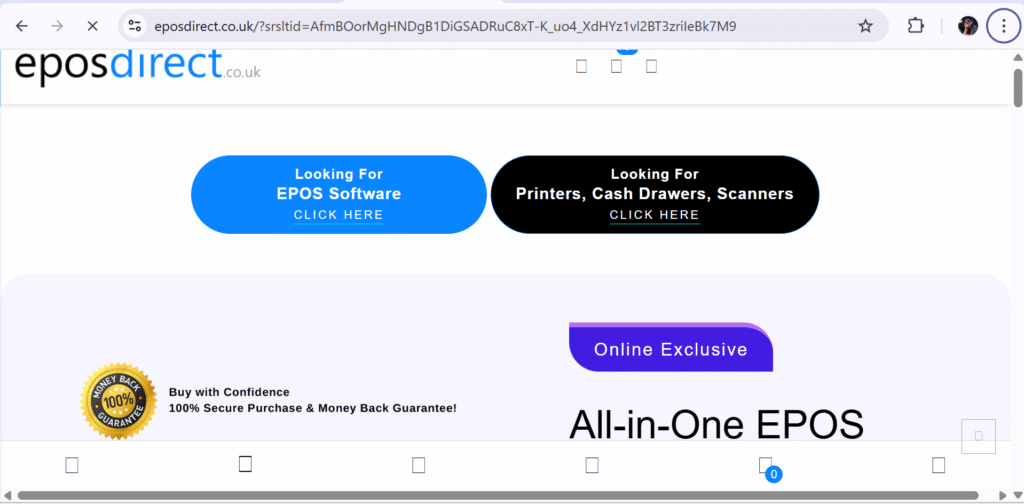Image resolution: width=1024 pixels, height=504 pixels.
Task: Click the back-to-top square button
Action: (978, 436)
